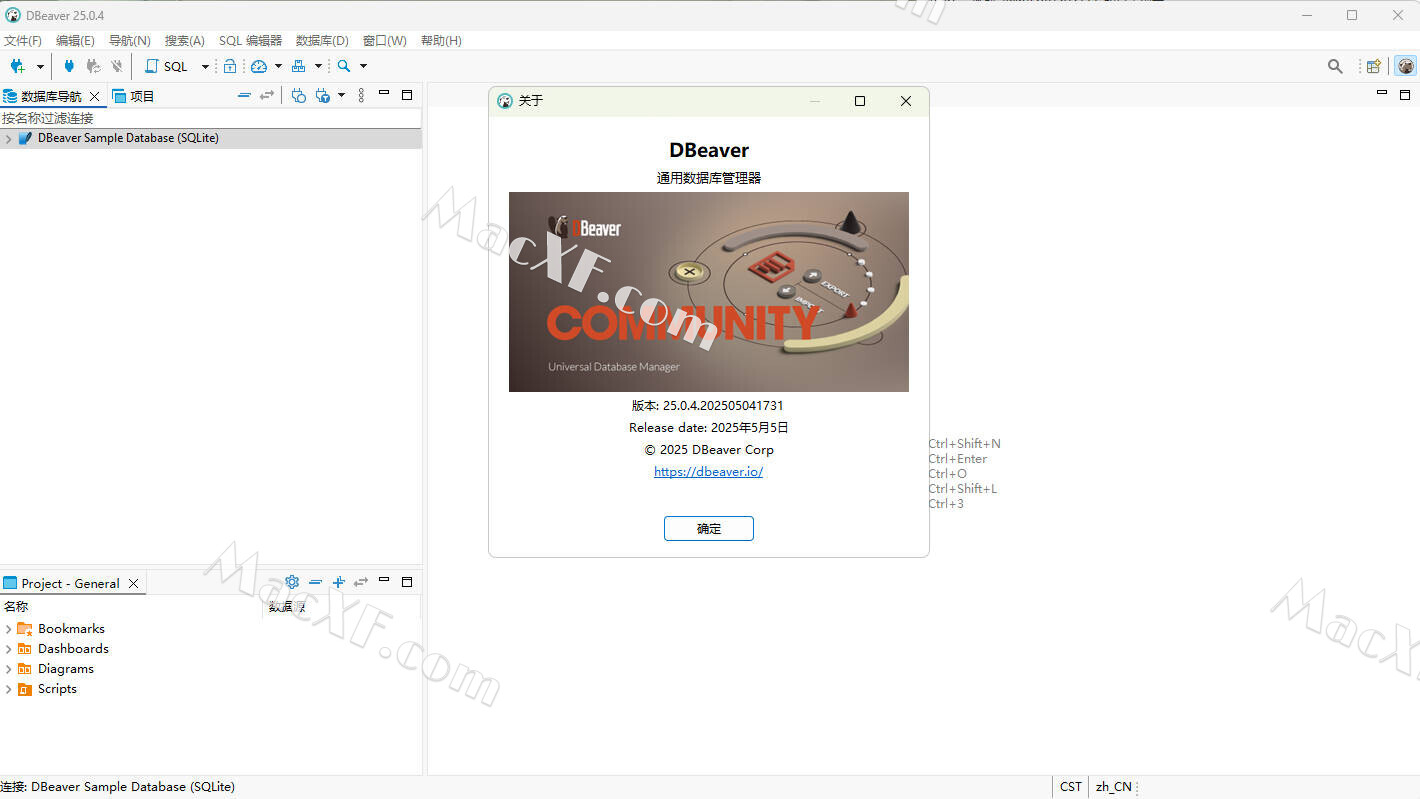
Task: Click the global search magnifier at top right
Action: [1335, 66]
